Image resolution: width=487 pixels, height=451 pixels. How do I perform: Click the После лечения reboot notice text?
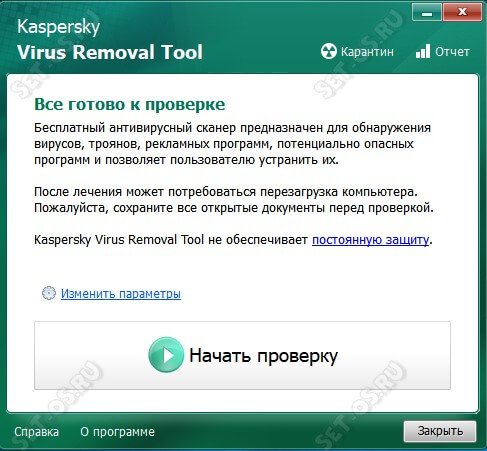(226, 192)
